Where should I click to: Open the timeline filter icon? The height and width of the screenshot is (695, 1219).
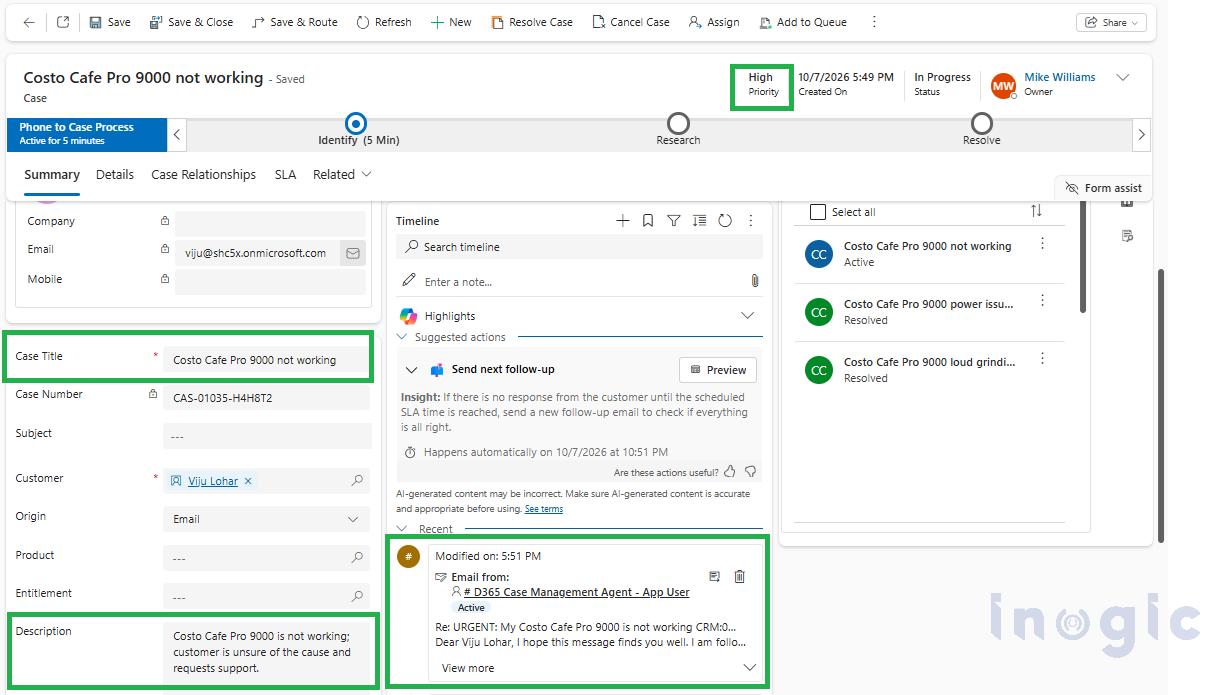click(674, 221)
